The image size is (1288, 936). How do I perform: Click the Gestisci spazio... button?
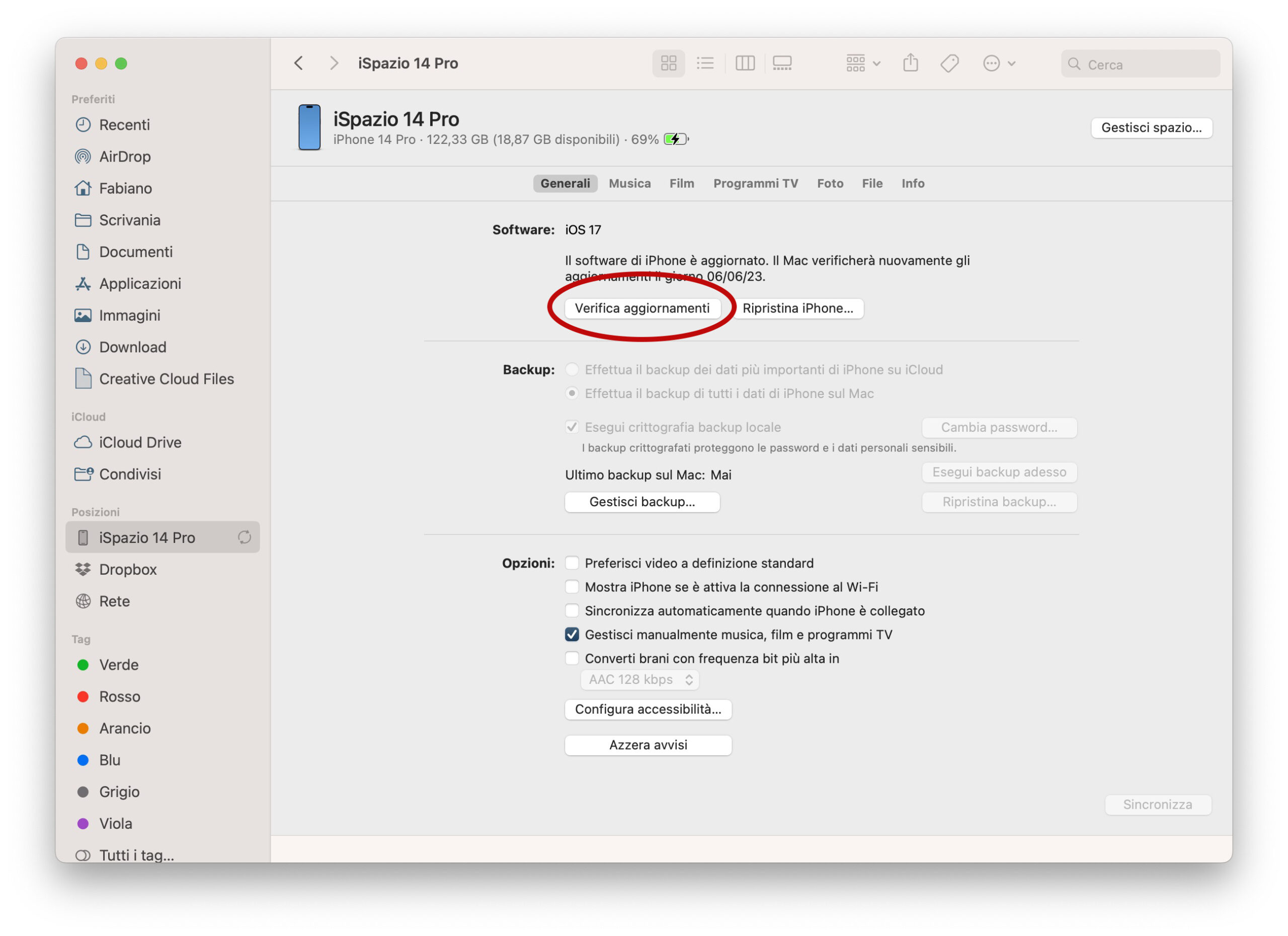click(x=1151, y=128)
